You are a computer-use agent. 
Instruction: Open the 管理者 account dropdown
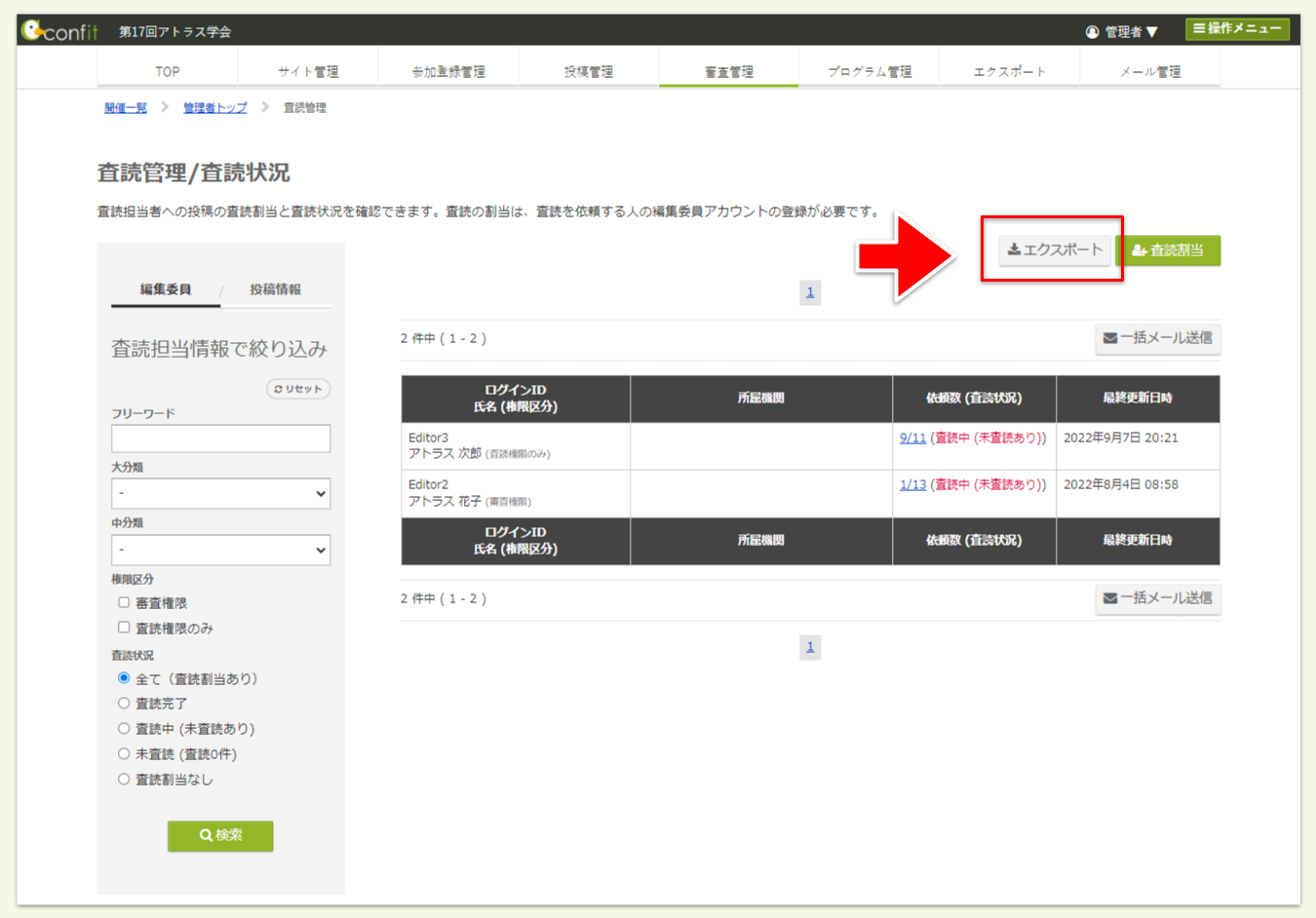click(x=1122, y=32)
